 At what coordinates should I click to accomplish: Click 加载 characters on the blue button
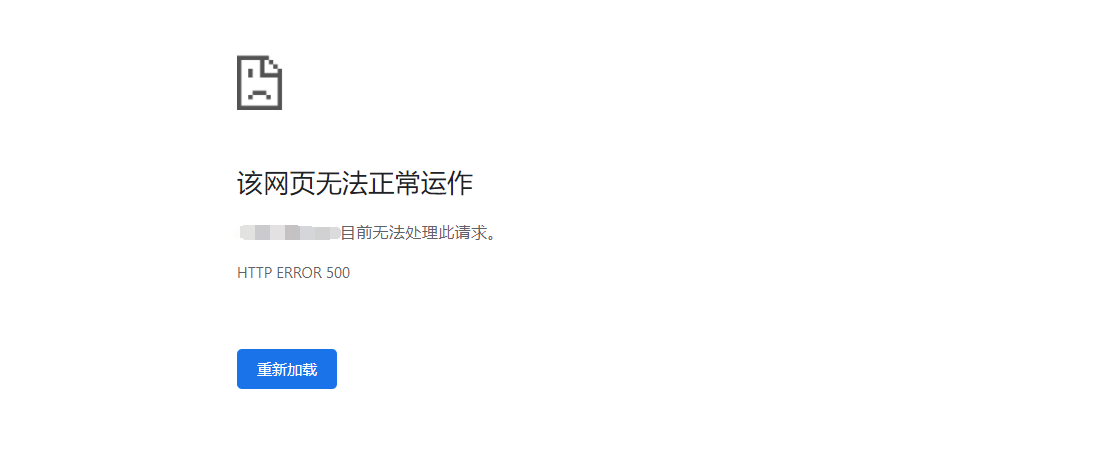(x=302, y=369)
